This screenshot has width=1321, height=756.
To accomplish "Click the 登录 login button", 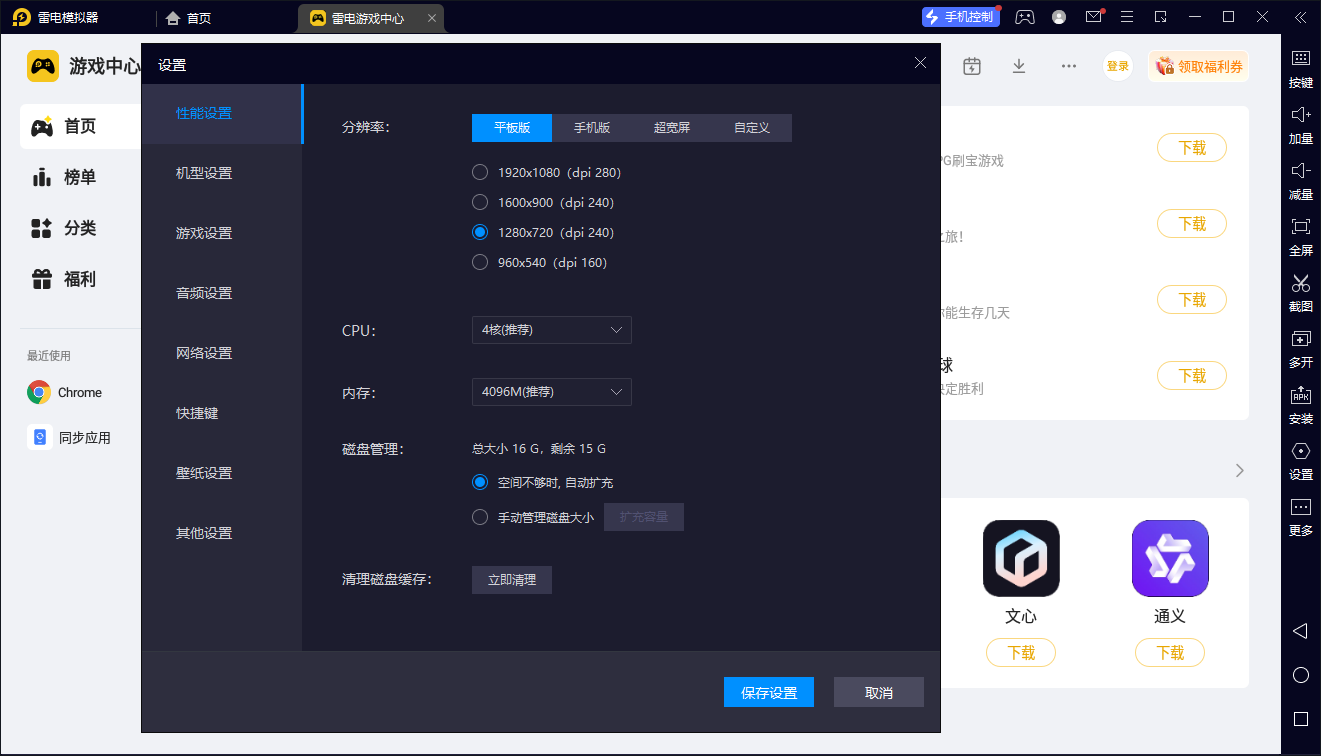I will (1118, 66).
